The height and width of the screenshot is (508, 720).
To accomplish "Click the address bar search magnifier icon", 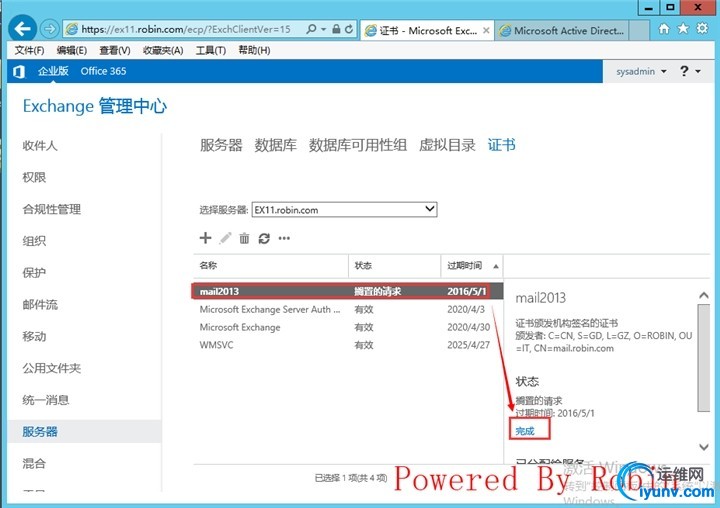I will (x=311, y=29).
